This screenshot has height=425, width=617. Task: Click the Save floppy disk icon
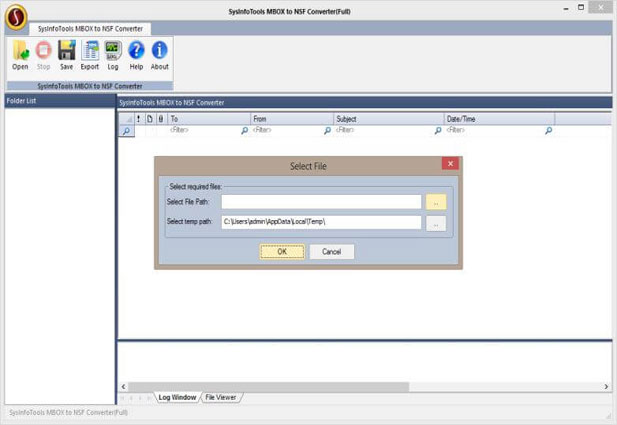click(67, 55)
